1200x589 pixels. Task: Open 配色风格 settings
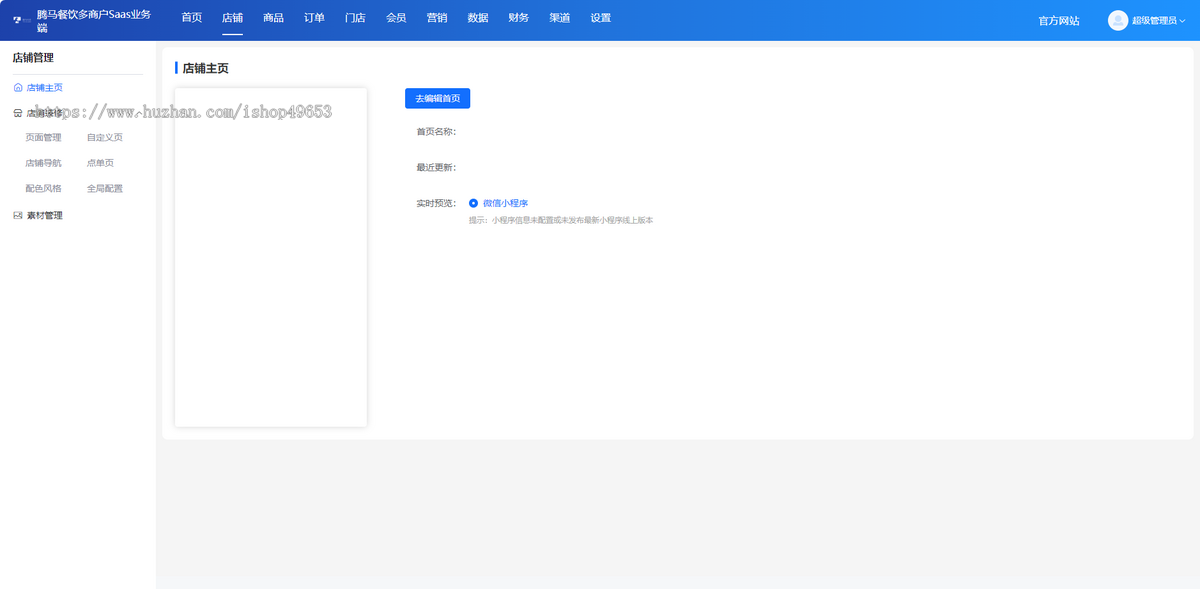pyautogui.click(x=43, y=188)
